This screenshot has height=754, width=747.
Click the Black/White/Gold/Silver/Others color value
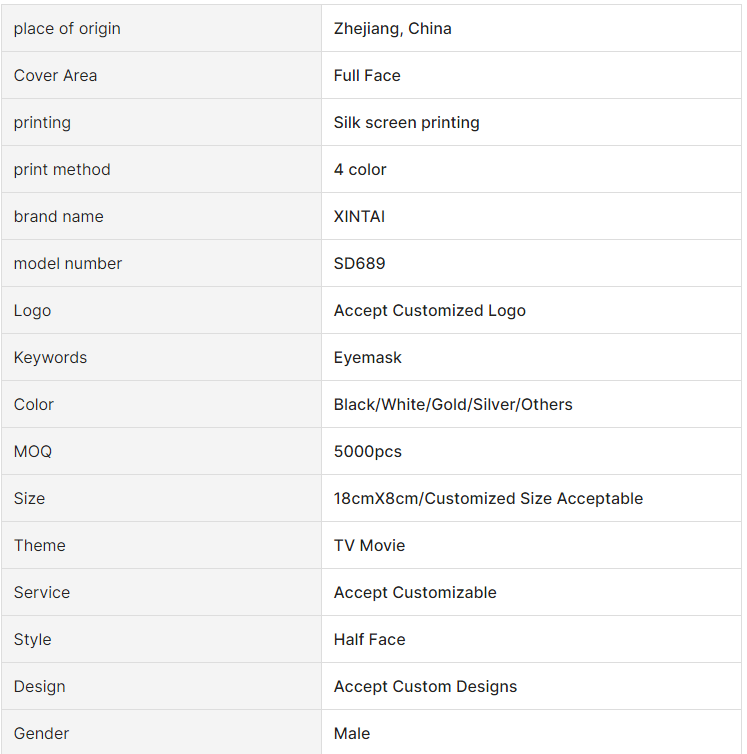(453, 404)
